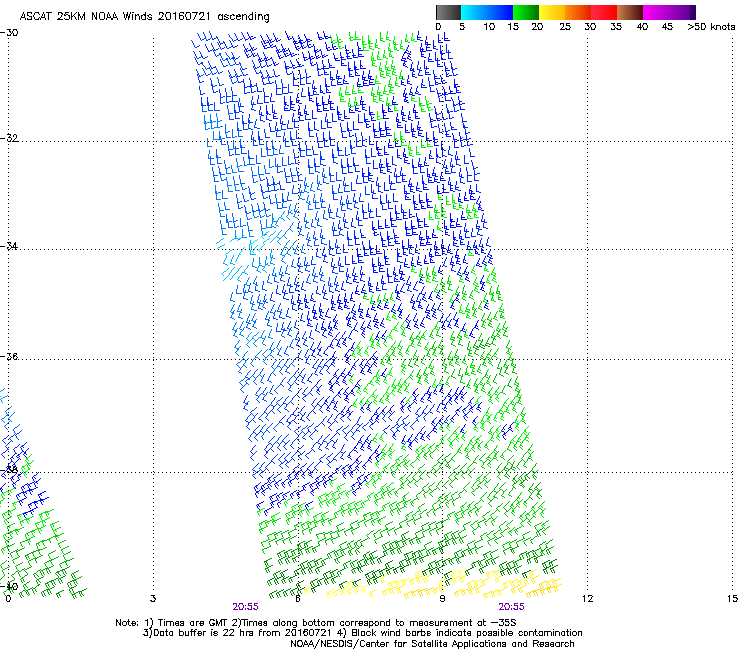Click the '-30' latitude axis label
Viewport: 740px width, 650px height.
(x=9, y=33)
